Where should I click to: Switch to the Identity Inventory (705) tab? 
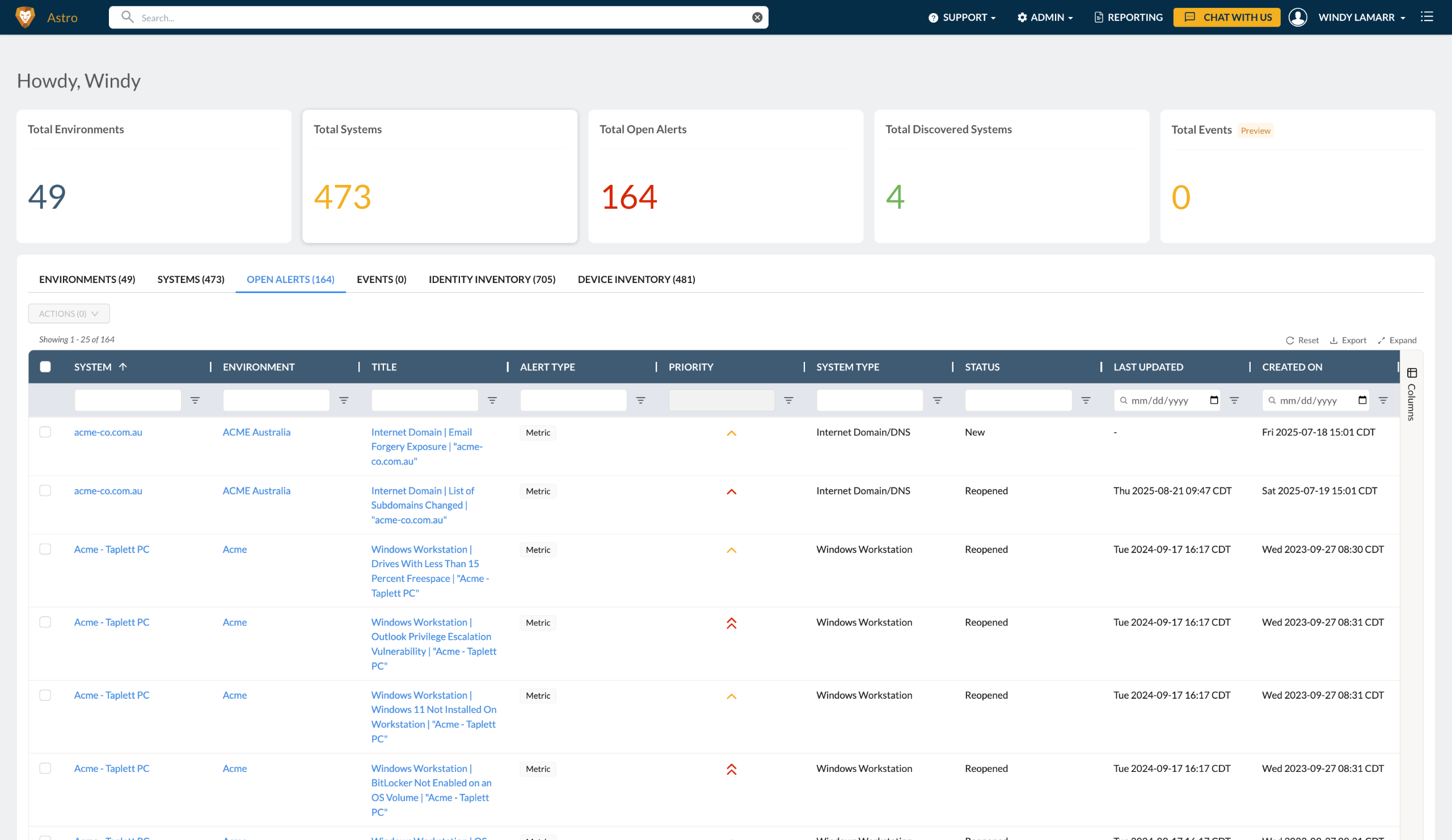(x=492, y=280)
